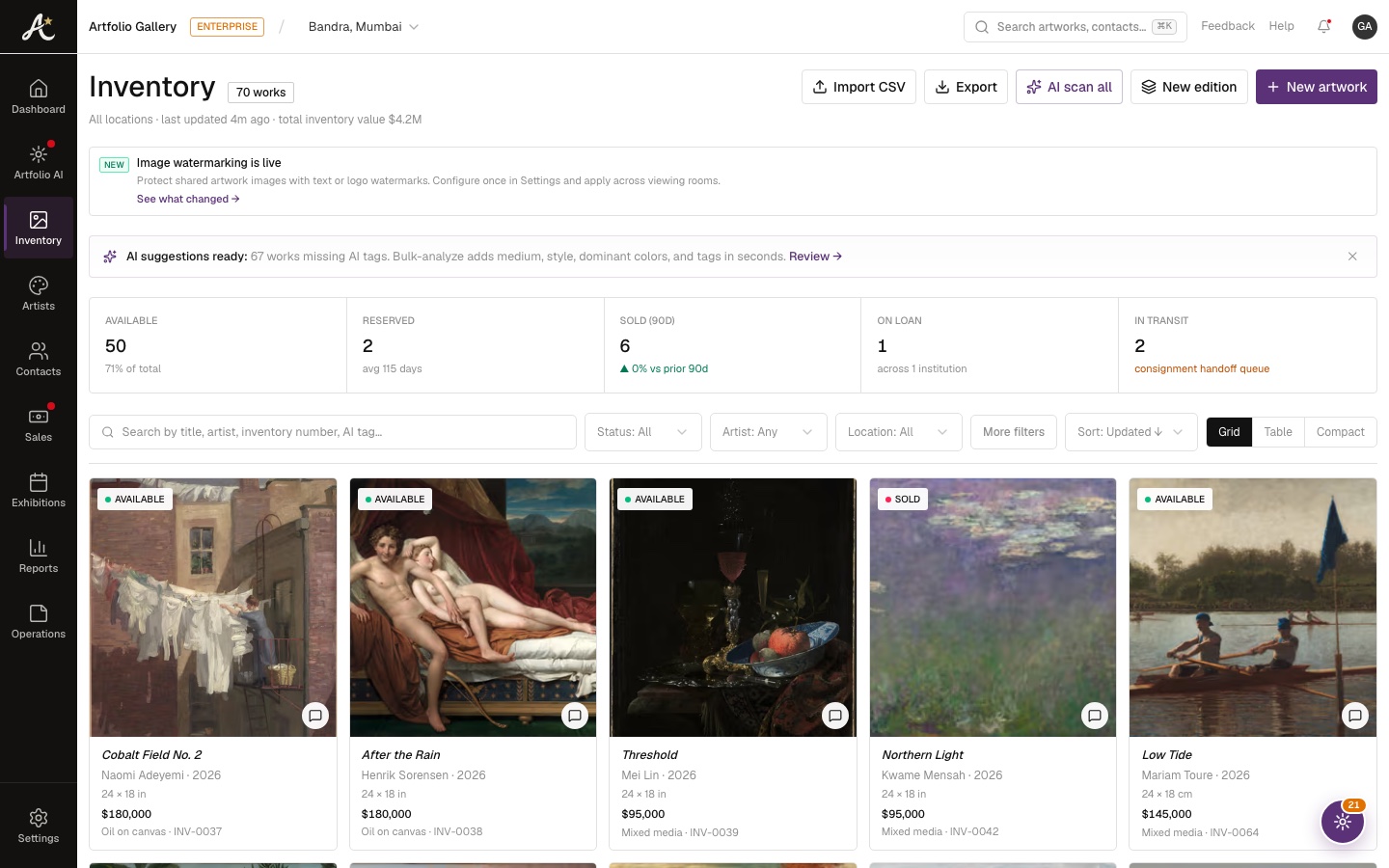Open the notifications bell
This screenshot has height=868, width=1389.
pos(1324,27)
